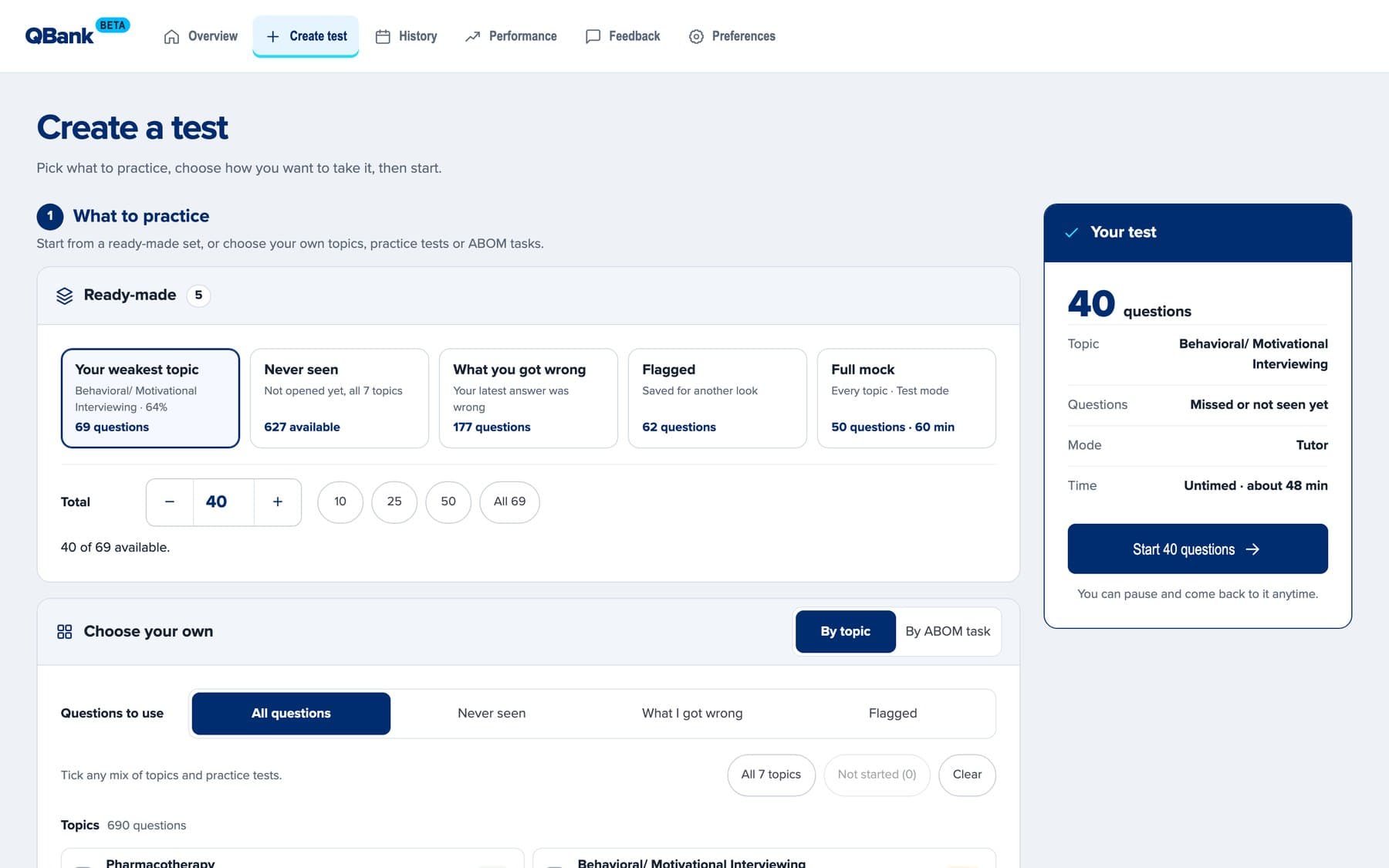Open the Overview home icon
Screen dimensions: 1389x868
[171, 36]
